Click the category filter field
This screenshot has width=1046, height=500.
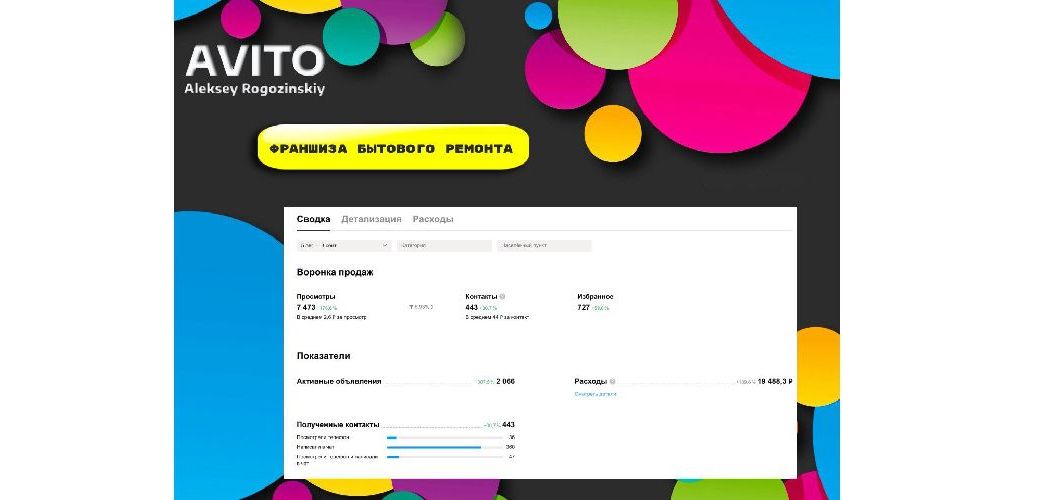click(444, 245)
